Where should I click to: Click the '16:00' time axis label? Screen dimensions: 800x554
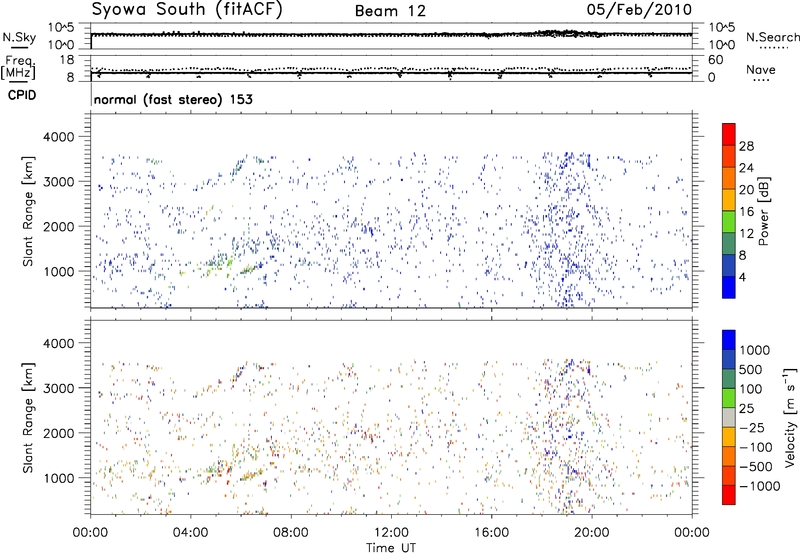pos(492,533)
